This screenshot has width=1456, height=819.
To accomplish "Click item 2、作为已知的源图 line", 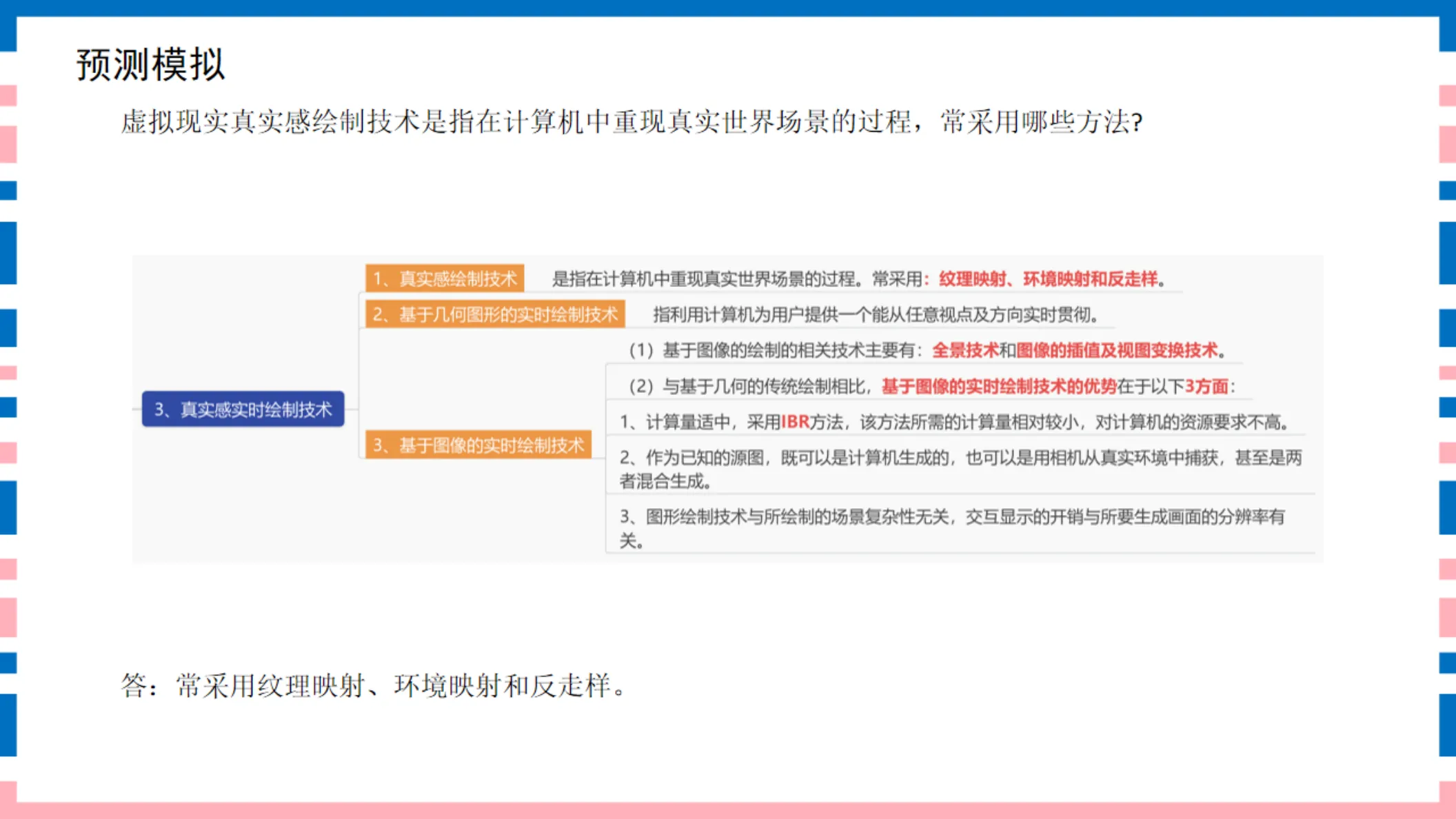I will (x=960, y=469).
